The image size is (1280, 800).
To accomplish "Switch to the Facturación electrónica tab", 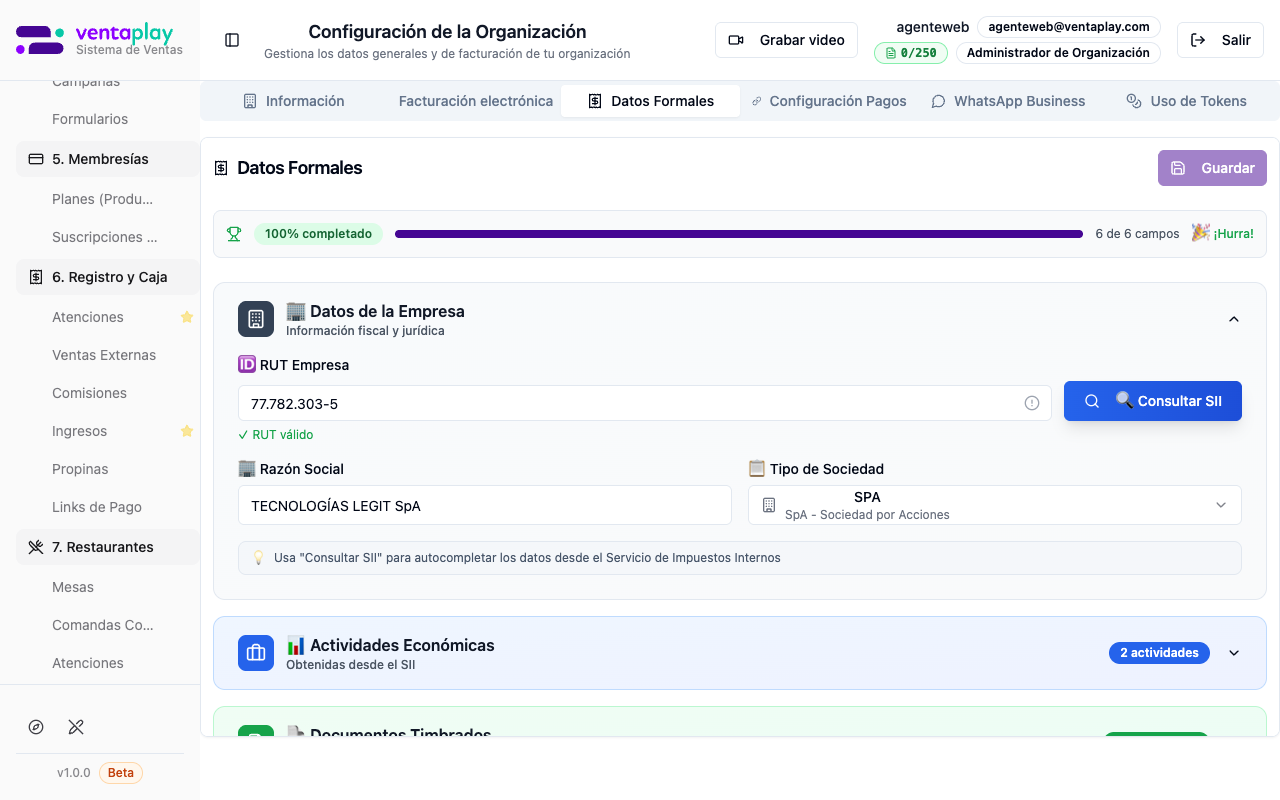I will coord(475,101).
